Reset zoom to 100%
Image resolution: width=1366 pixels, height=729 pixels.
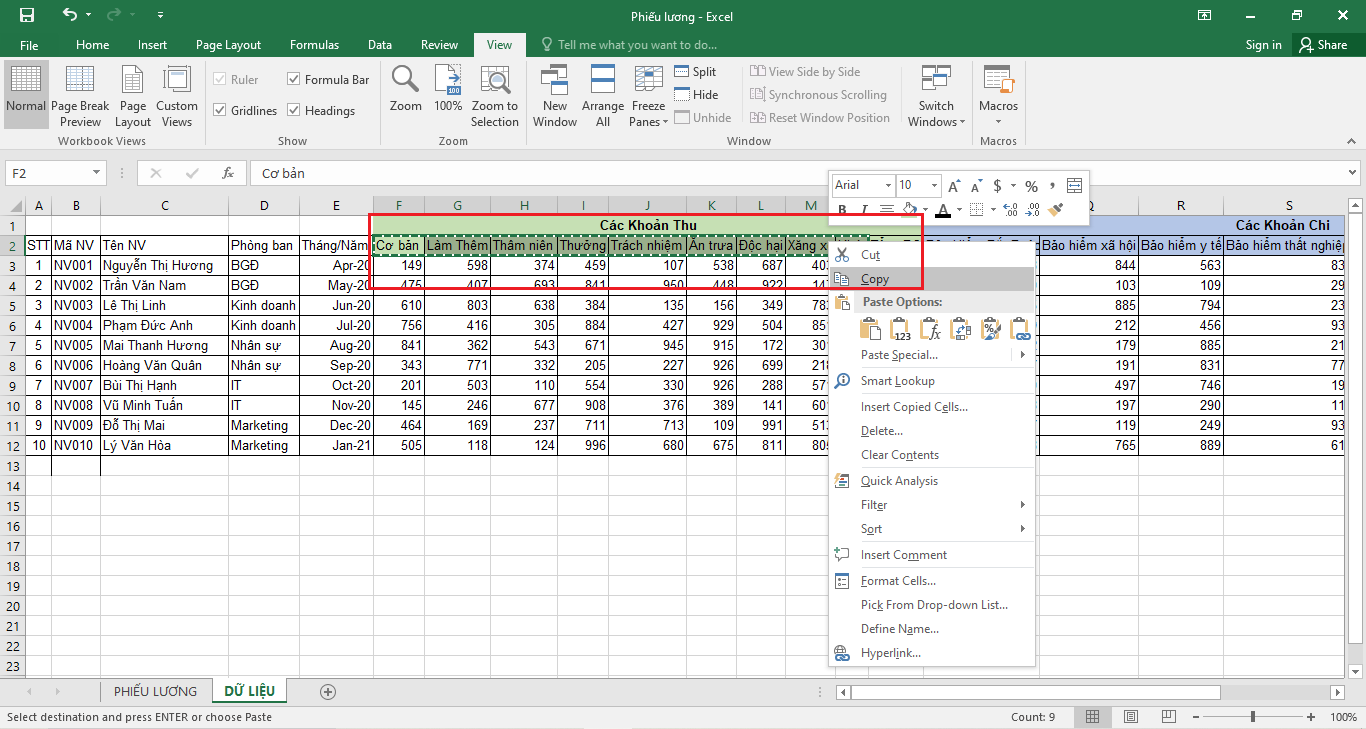tap(448, 88)
